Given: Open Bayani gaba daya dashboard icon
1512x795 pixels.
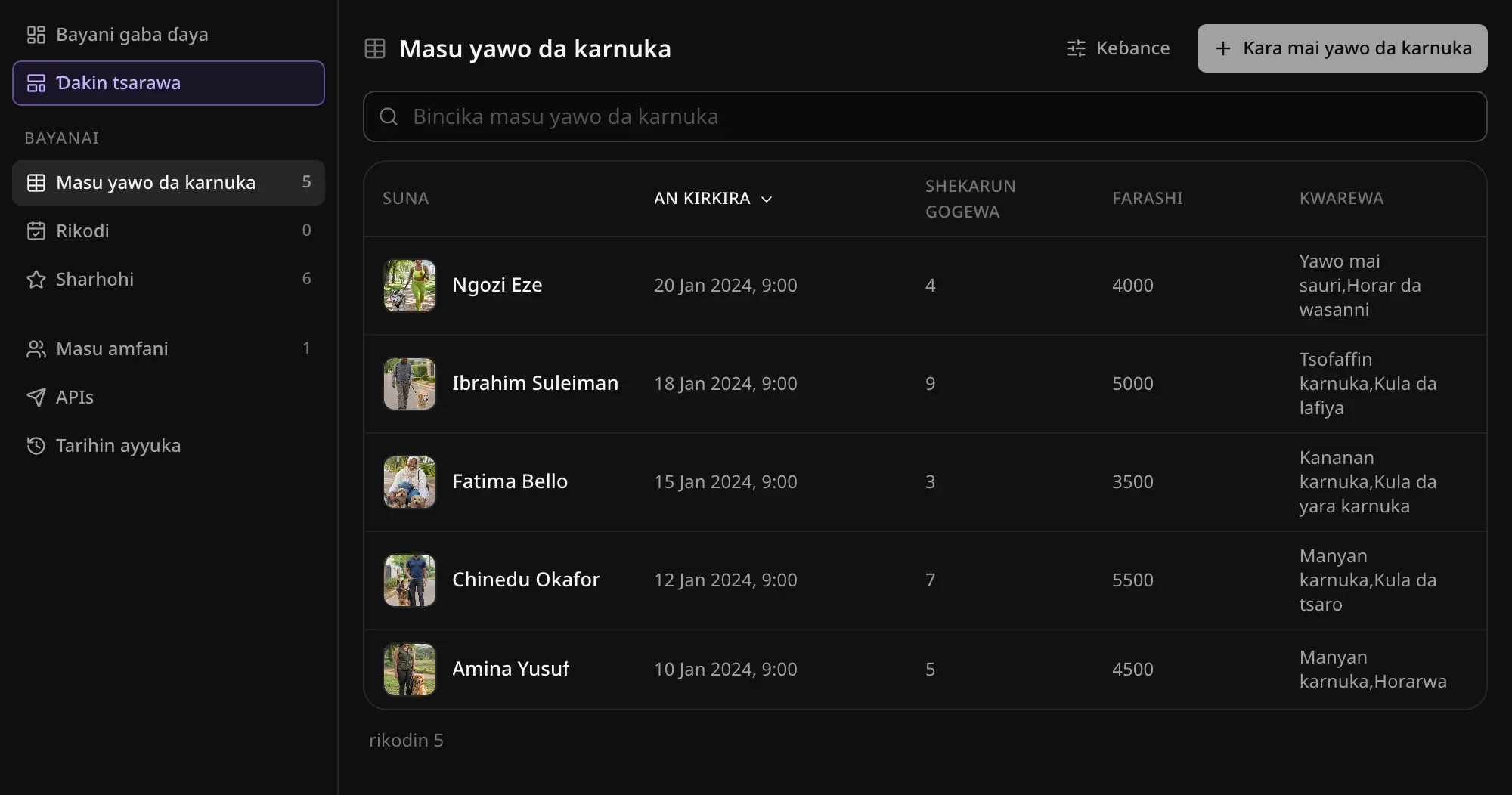Looking at the screenshot, I should [36, 35].
